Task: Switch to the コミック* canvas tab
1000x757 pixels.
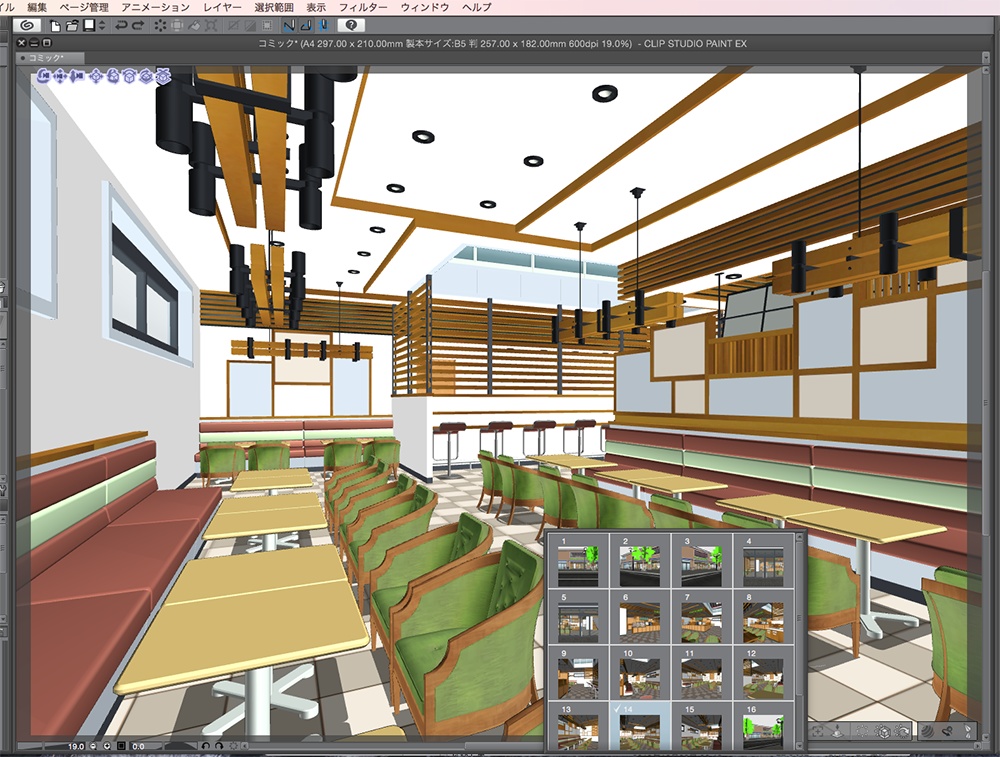Action: [50, 58]
